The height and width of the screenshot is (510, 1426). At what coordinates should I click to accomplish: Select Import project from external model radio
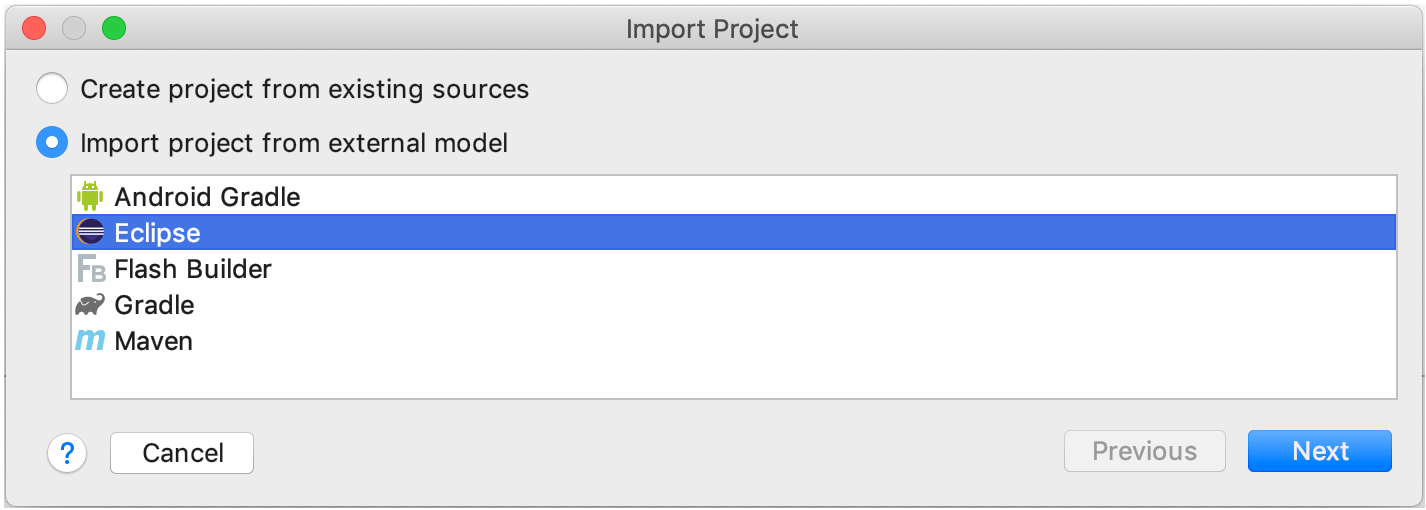point(52,143)
